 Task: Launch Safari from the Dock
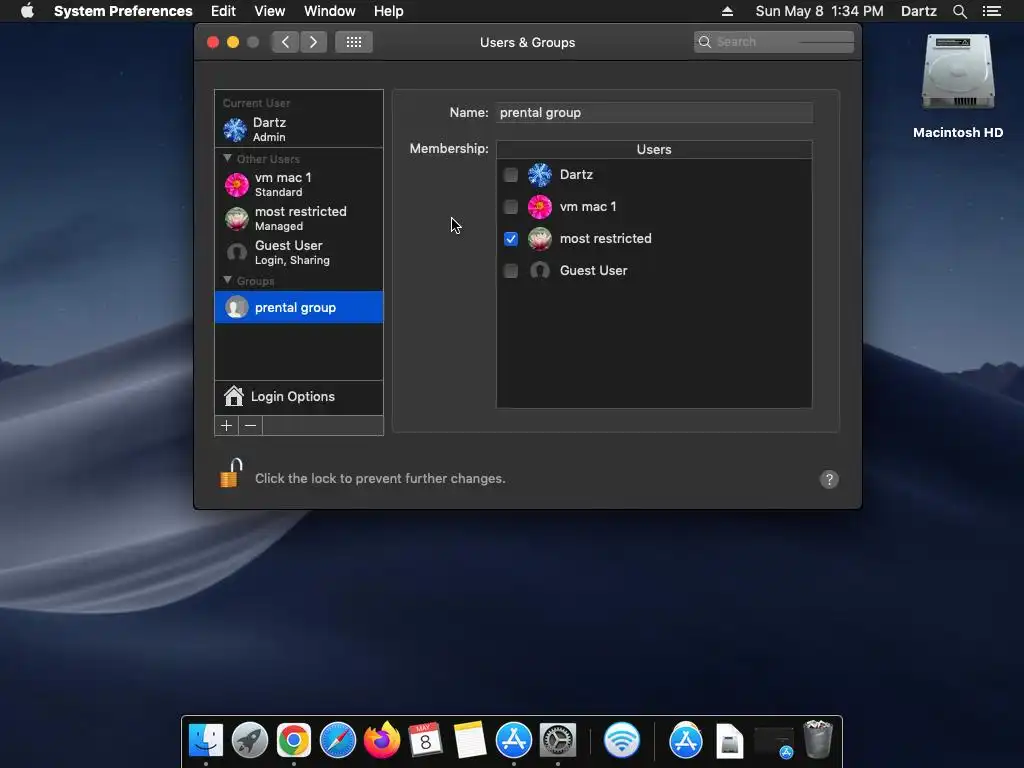[x=338, y=740]
